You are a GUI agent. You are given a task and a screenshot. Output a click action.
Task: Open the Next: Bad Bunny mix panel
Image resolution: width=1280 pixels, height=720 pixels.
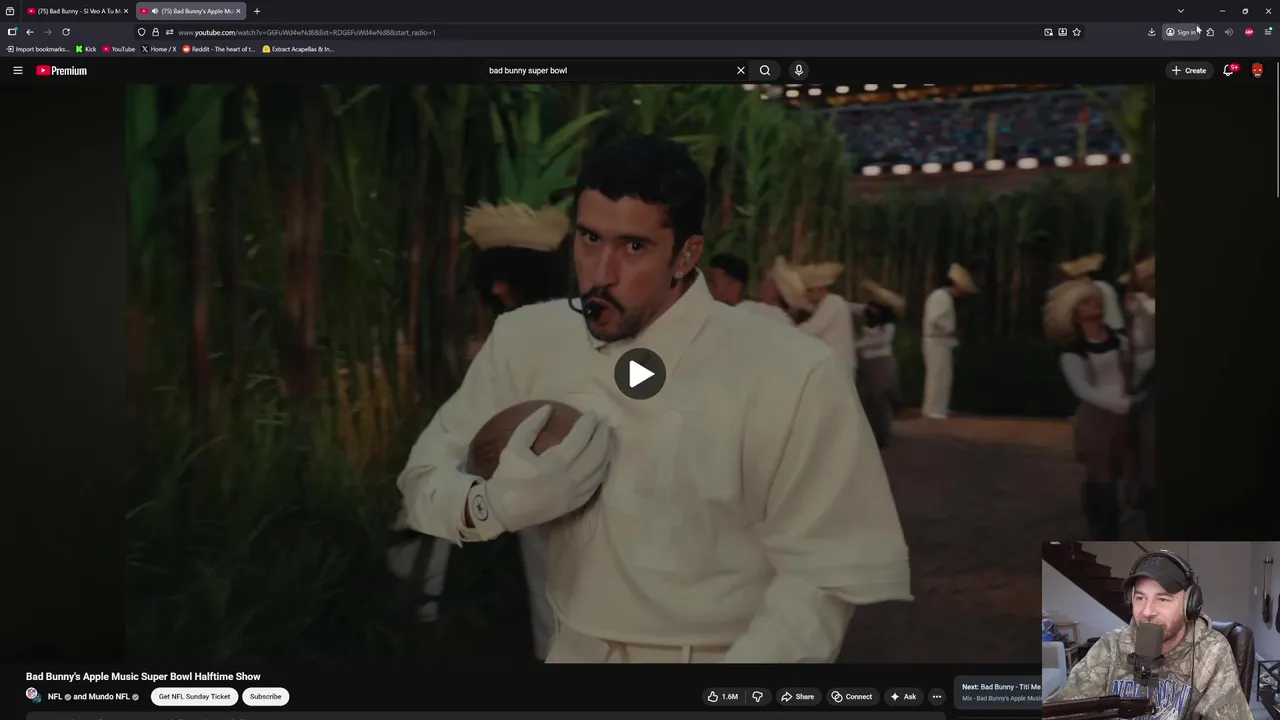pyautogui.click(x=1000, y=692)
